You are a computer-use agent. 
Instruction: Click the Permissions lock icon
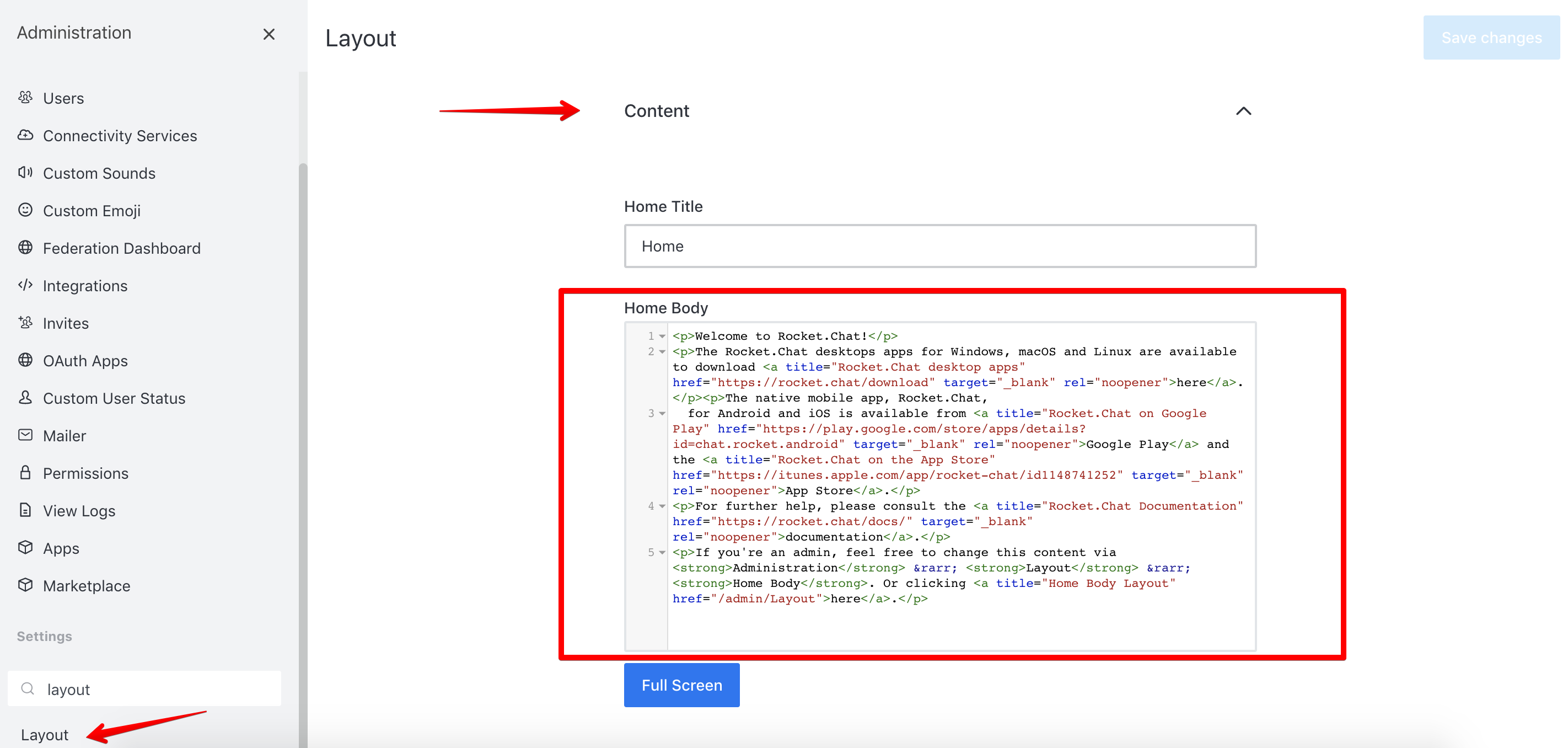[25, 473]
